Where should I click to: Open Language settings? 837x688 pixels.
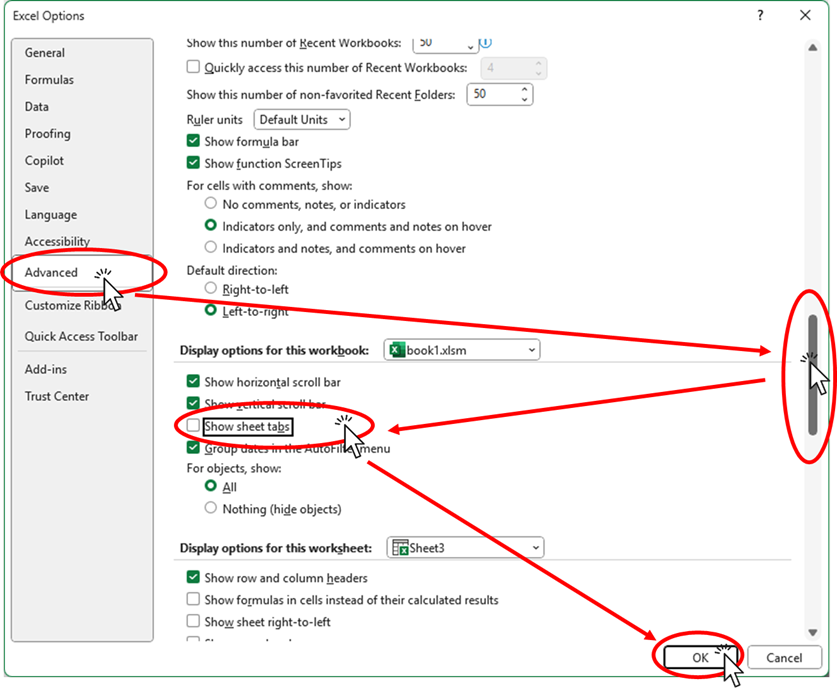pyautogui.click(x=51, y=215)
